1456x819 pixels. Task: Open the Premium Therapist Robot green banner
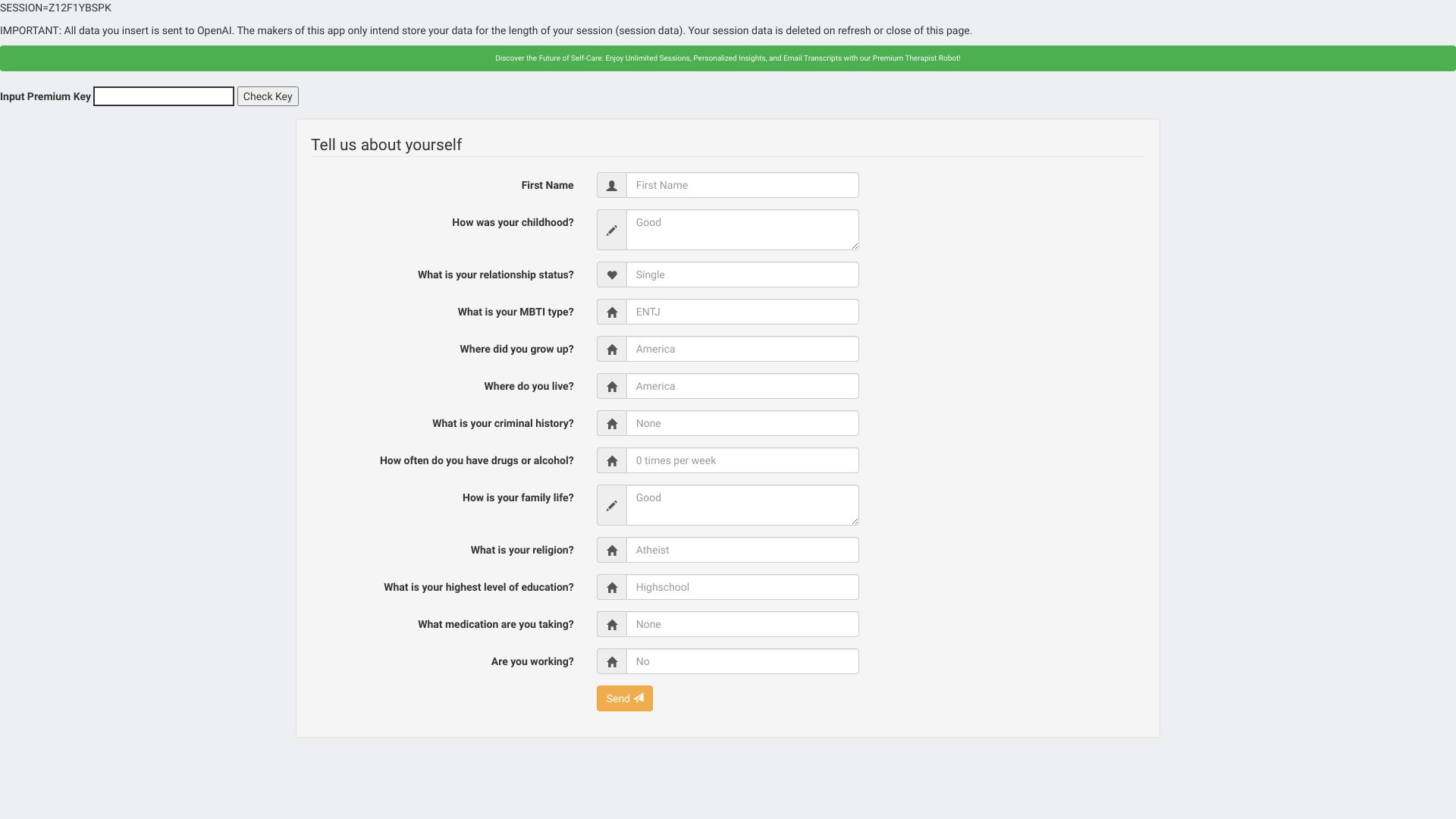[727, 58]
